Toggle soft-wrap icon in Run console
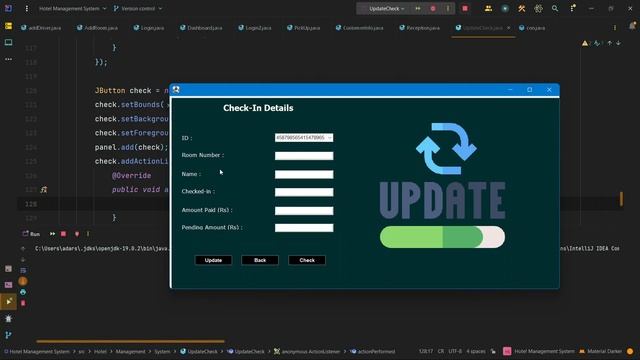 tap(23, 270)
